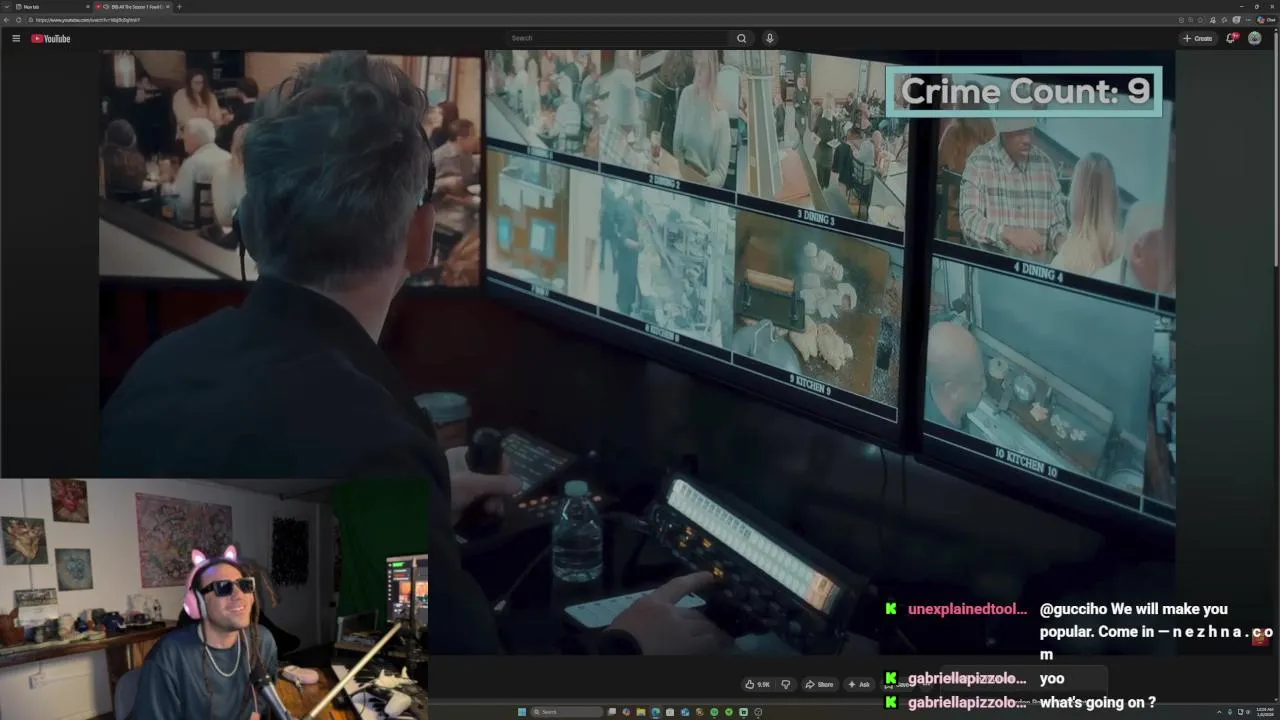Go back with browser back arrow
This screenshot has width=1280, height=720.
(6, 20)
